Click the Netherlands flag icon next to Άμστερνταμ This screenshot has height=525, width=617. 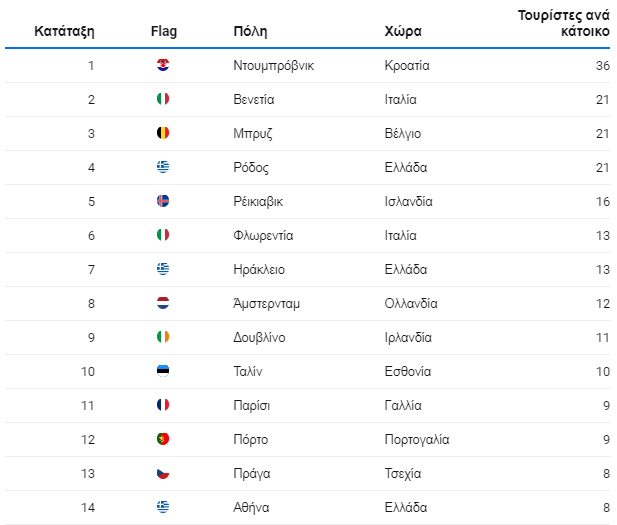point(163,303)
